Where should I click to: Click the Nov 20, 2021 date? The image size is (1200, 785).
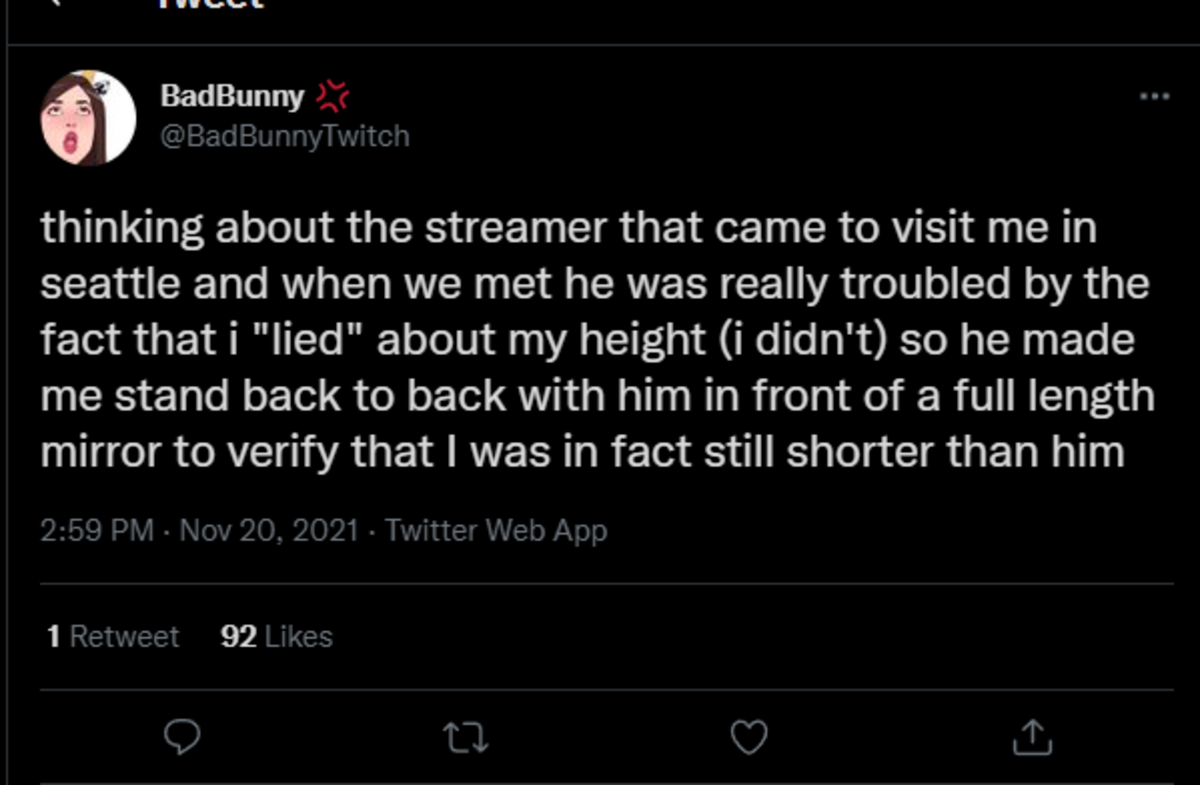coord(268,530)
